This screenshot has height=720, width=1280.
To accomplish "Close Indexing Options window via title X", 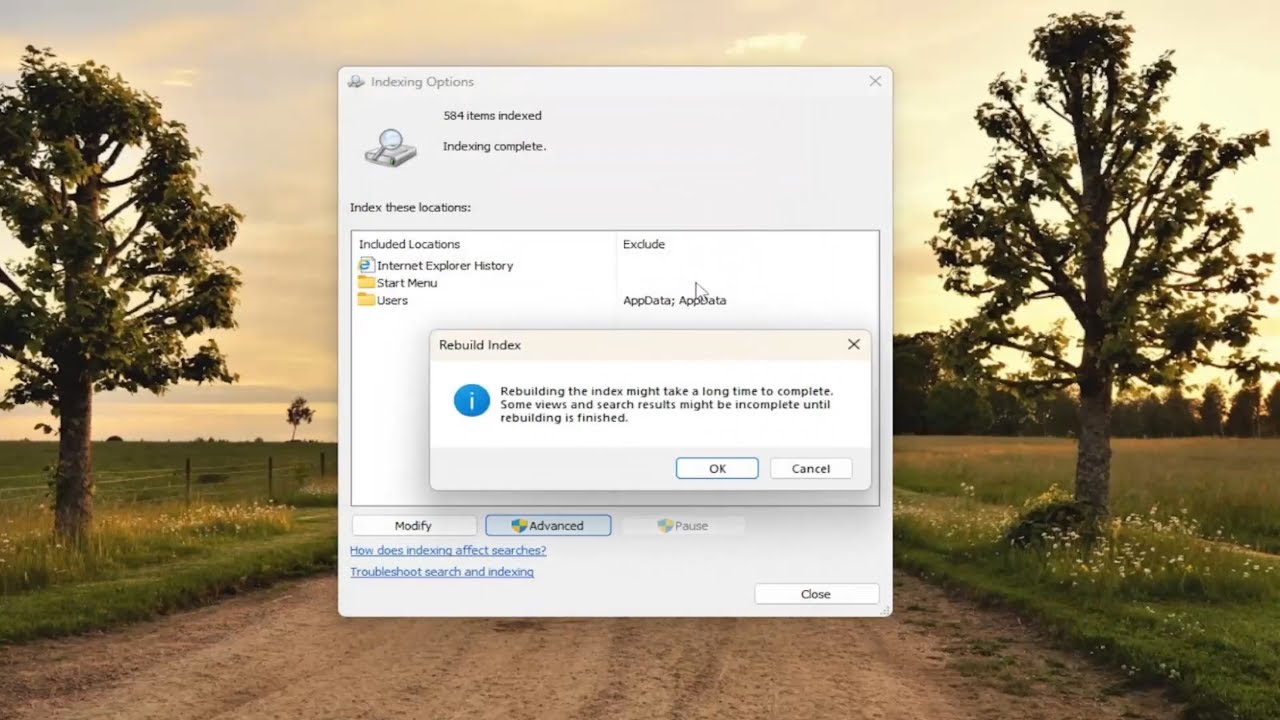I will point(875,81).
